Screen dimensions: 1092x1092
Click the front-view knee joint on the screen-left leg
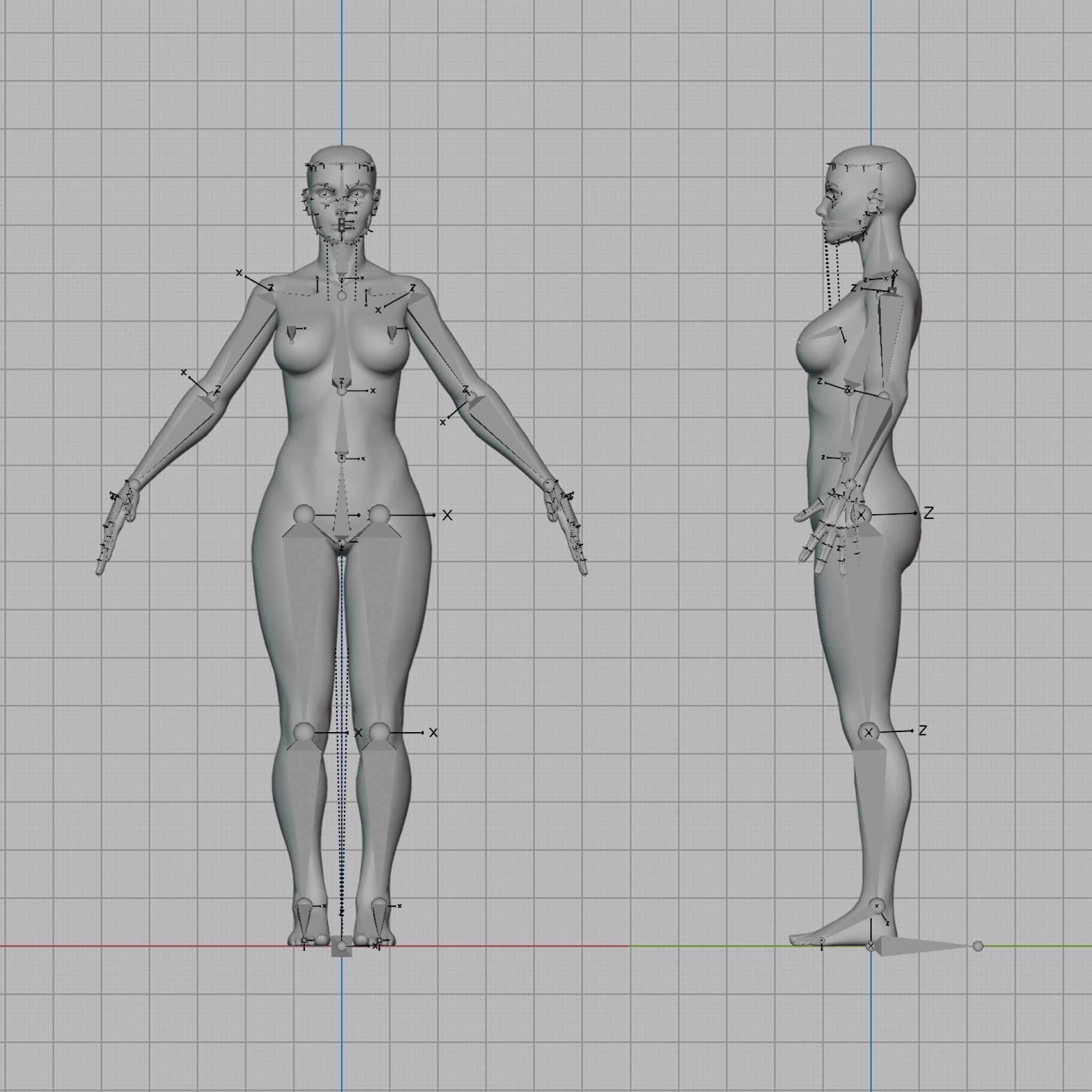pos(304,733)
